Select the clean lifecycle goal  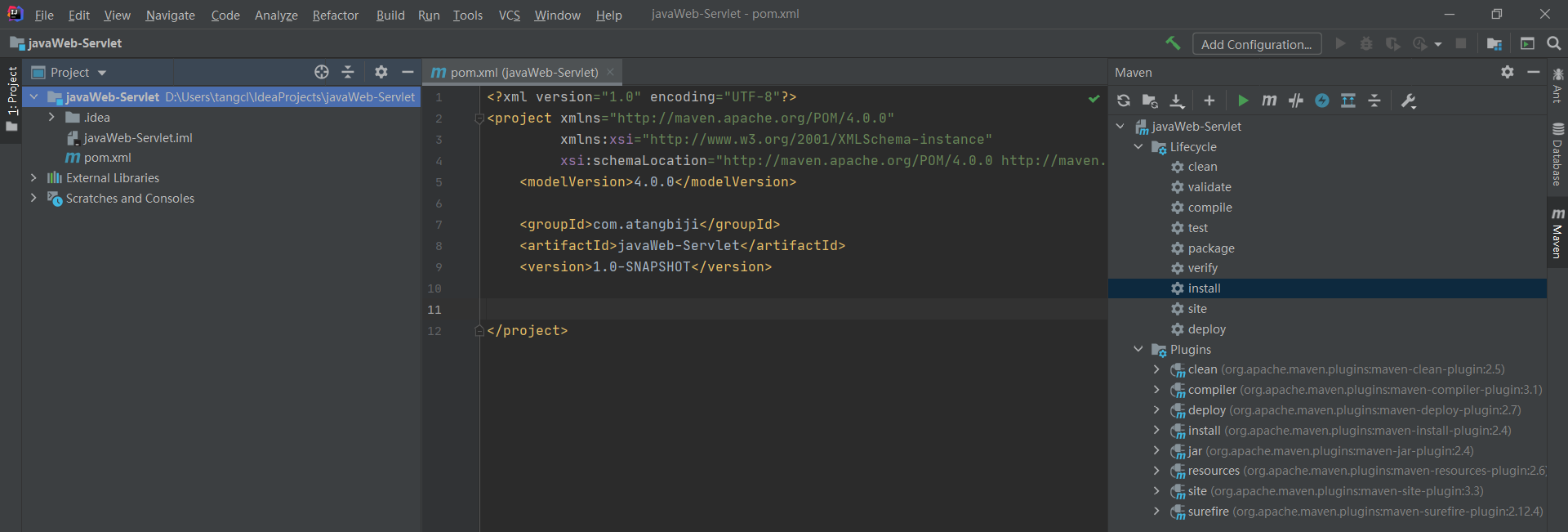coord(1202,167)
